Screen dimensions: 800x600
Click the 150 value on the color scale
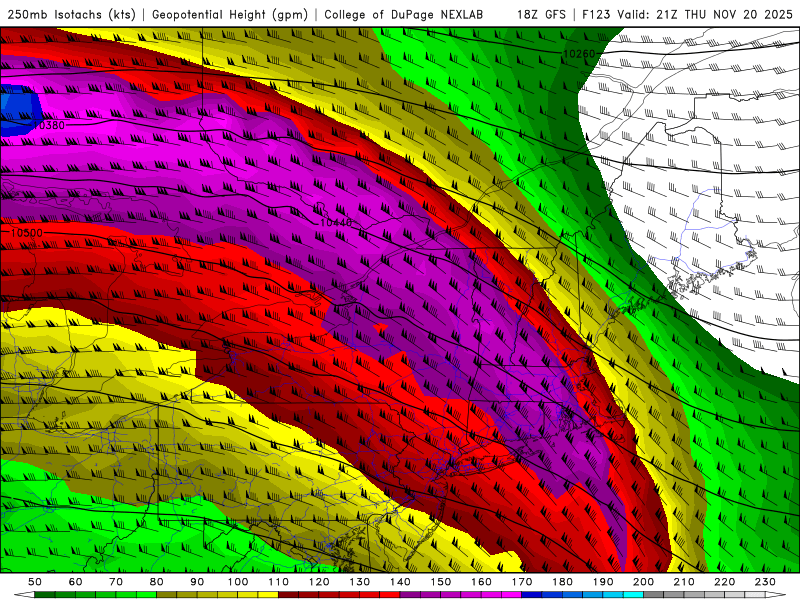point(441,582)
